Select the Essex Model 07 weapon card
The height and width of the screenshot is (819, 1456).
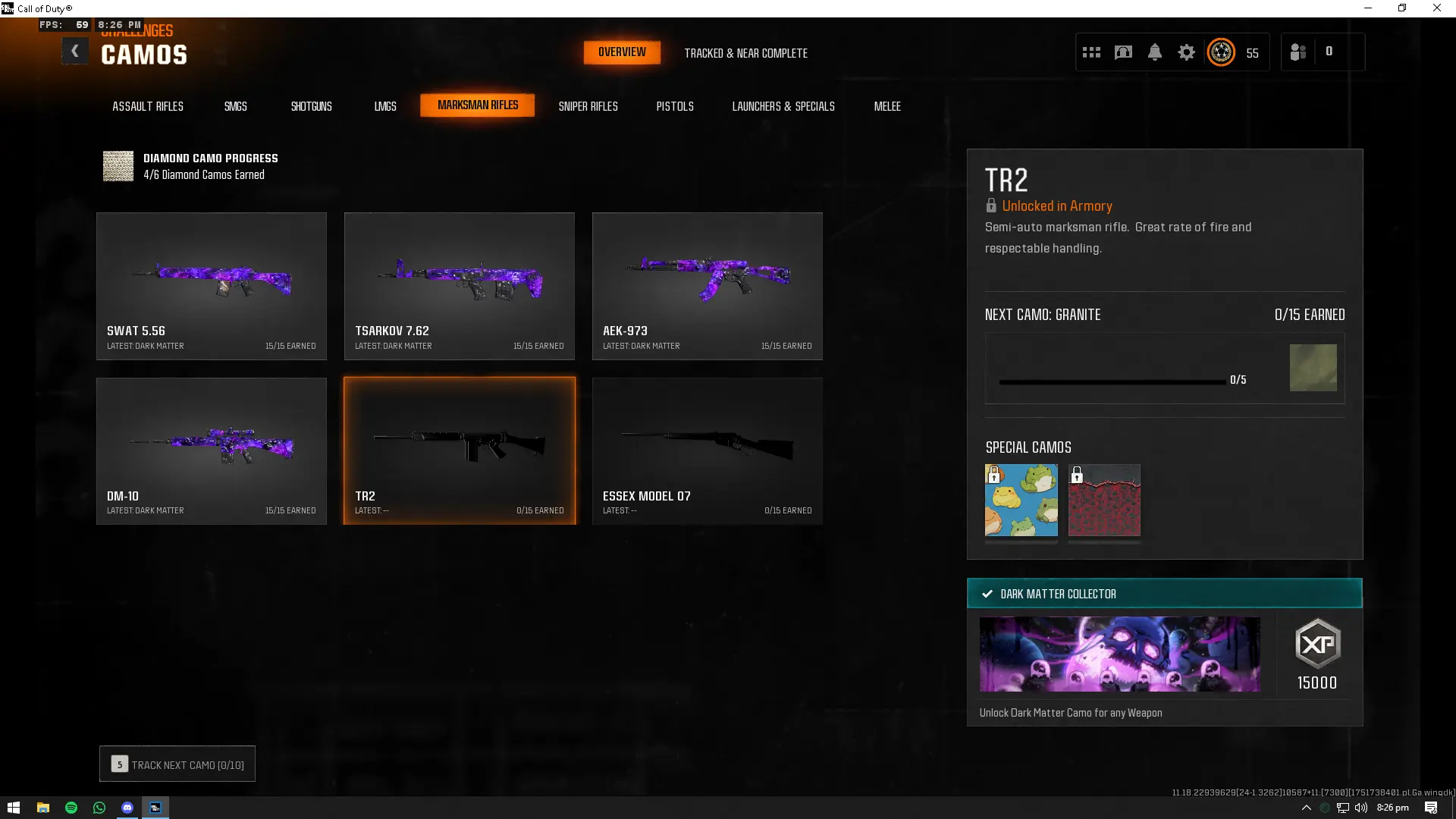coord(707,451)
